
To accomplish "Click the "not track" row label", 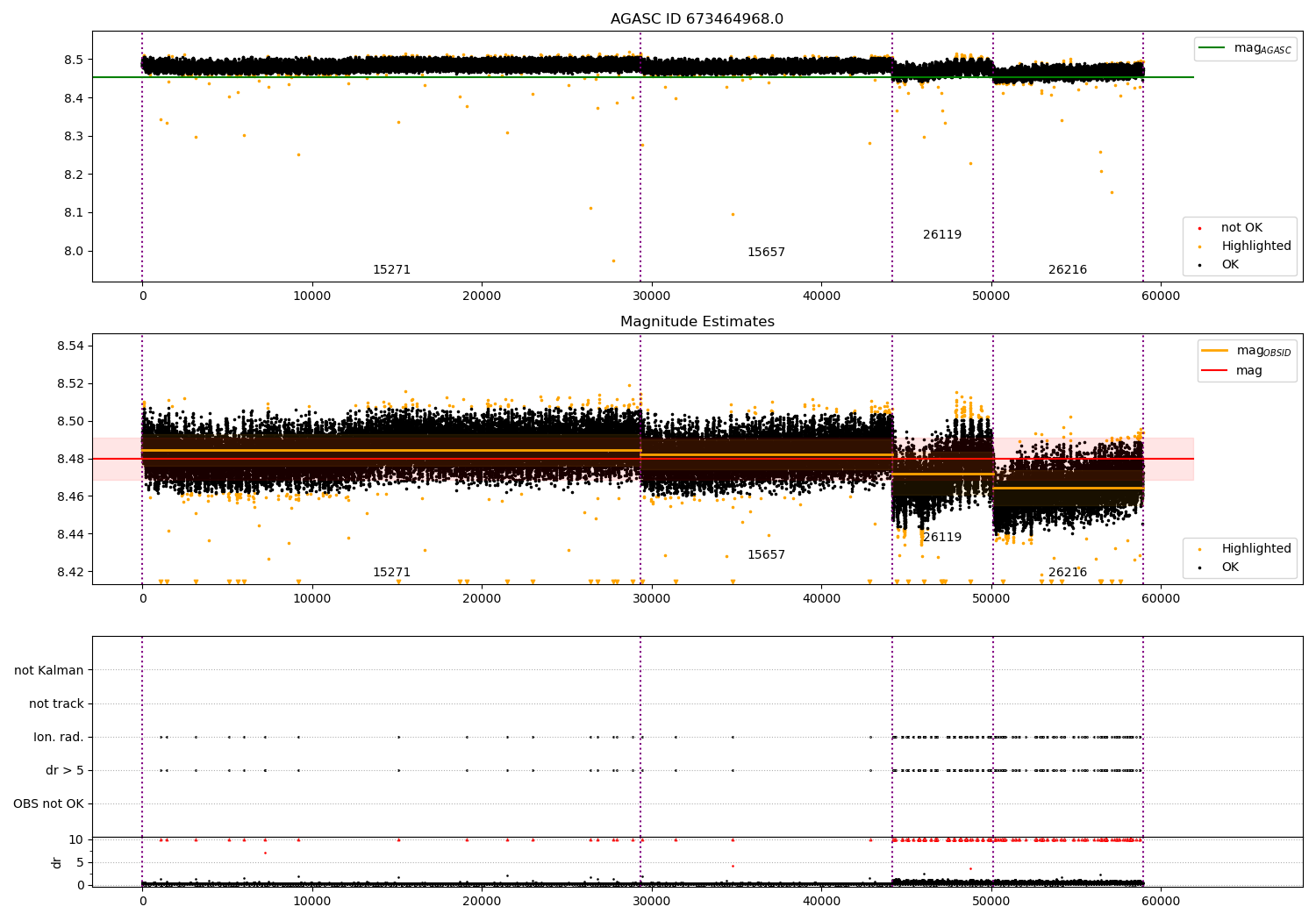I will click(x=56, y=703).
